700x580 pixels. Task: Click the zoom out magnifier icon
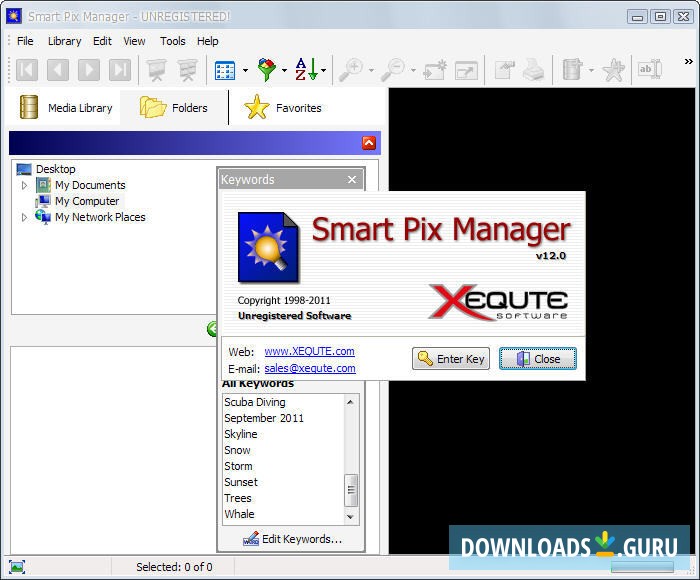[x=393, y=70]
